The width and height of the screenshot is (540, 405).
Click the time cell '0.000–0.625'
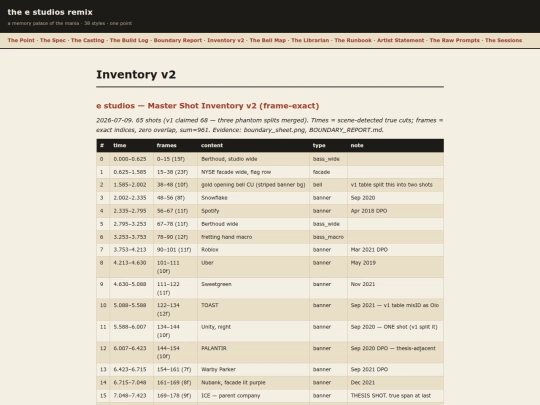[x=131, y=159]
